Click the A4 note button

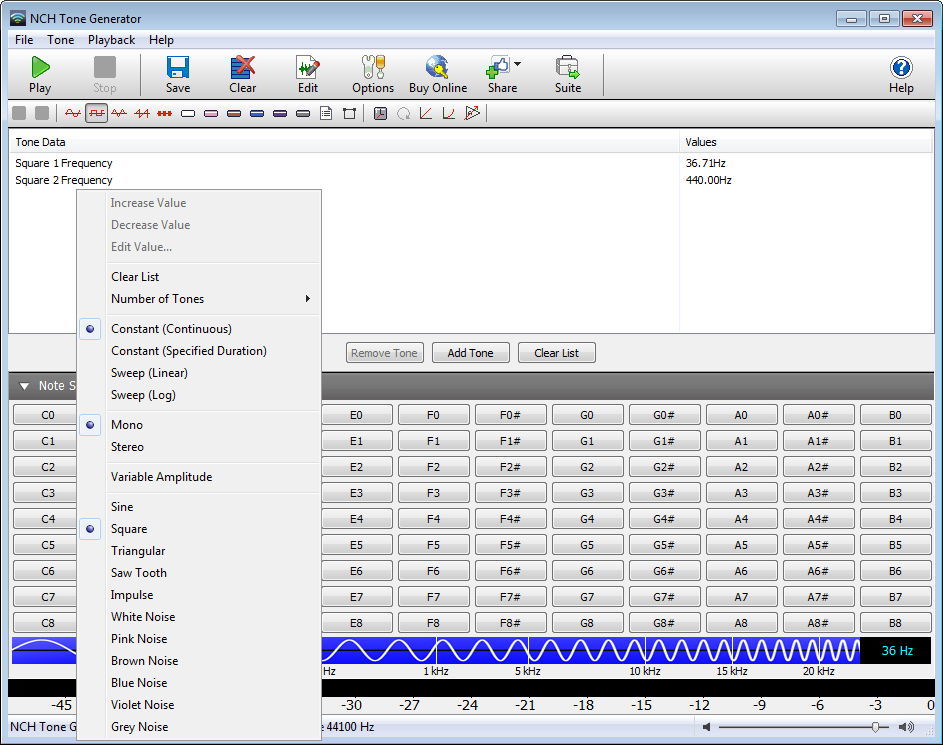741,519
